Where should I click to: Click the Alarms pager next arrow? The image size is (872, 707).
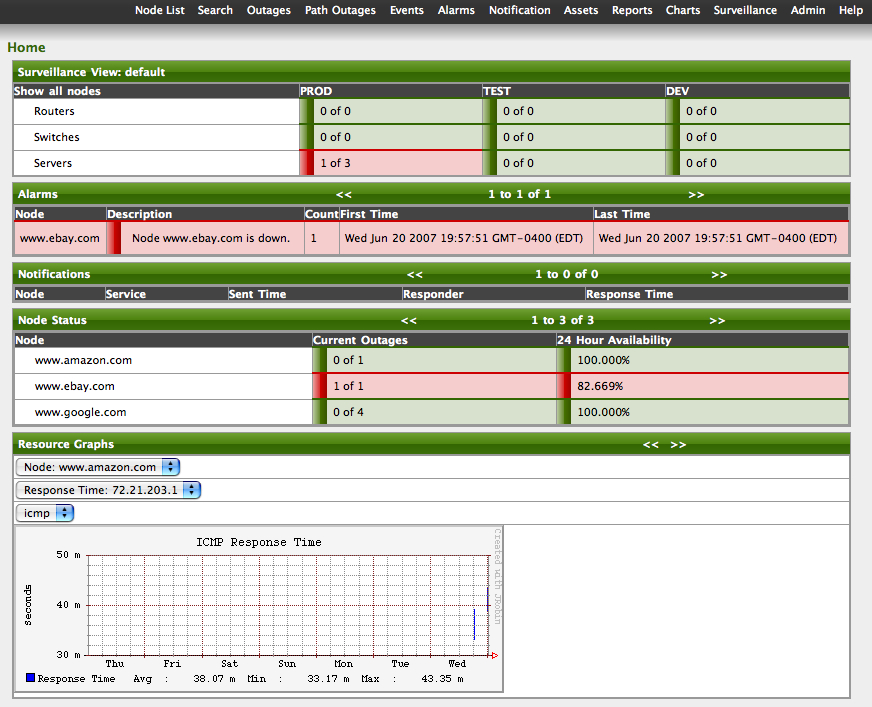click(x=696, y=194)
